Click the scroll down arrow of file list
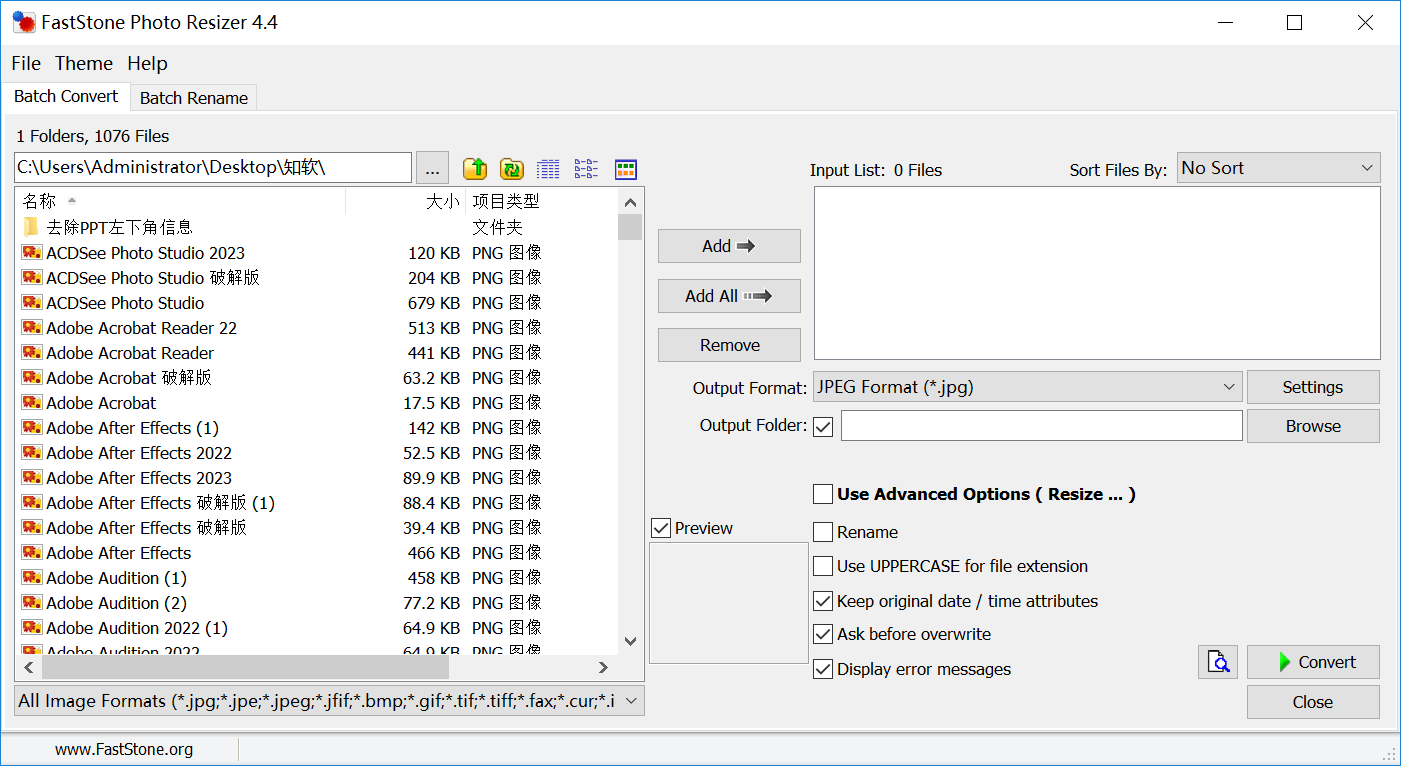1401x766 pixels. 630,641
